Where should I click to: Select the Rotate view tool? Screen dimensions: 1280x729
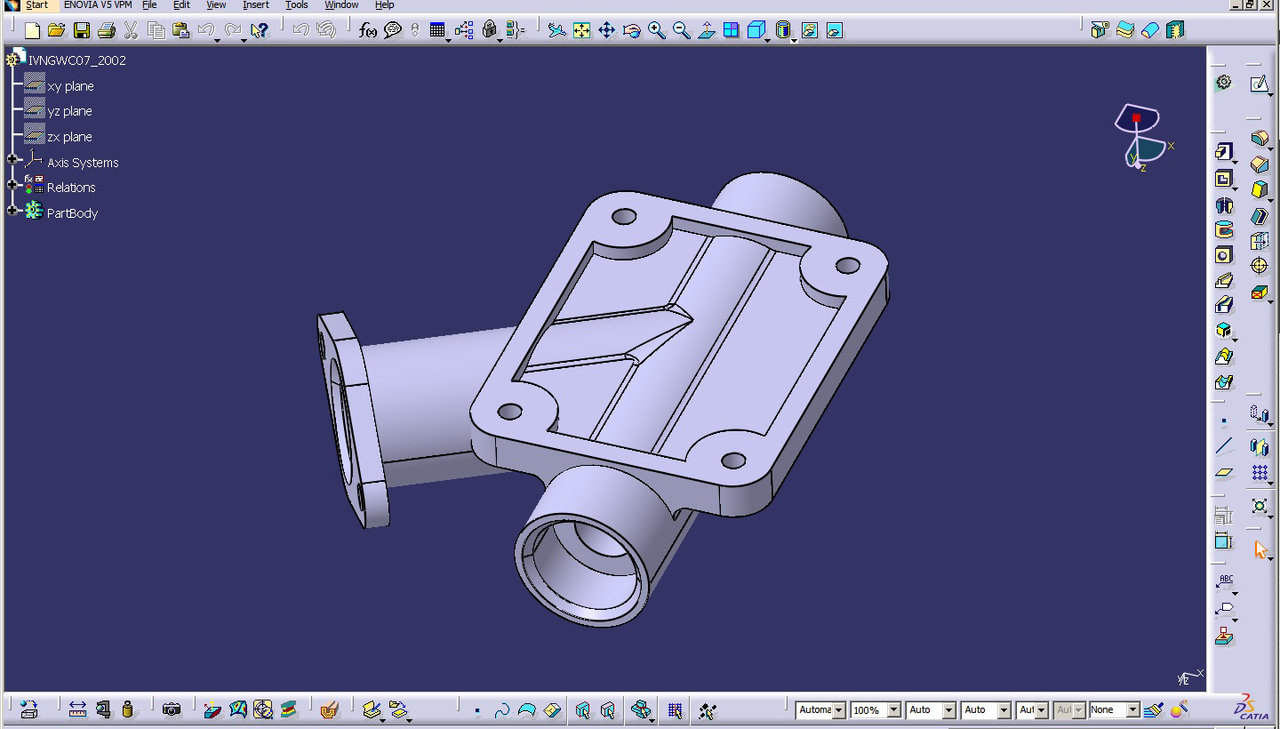[x=632, y=30]
